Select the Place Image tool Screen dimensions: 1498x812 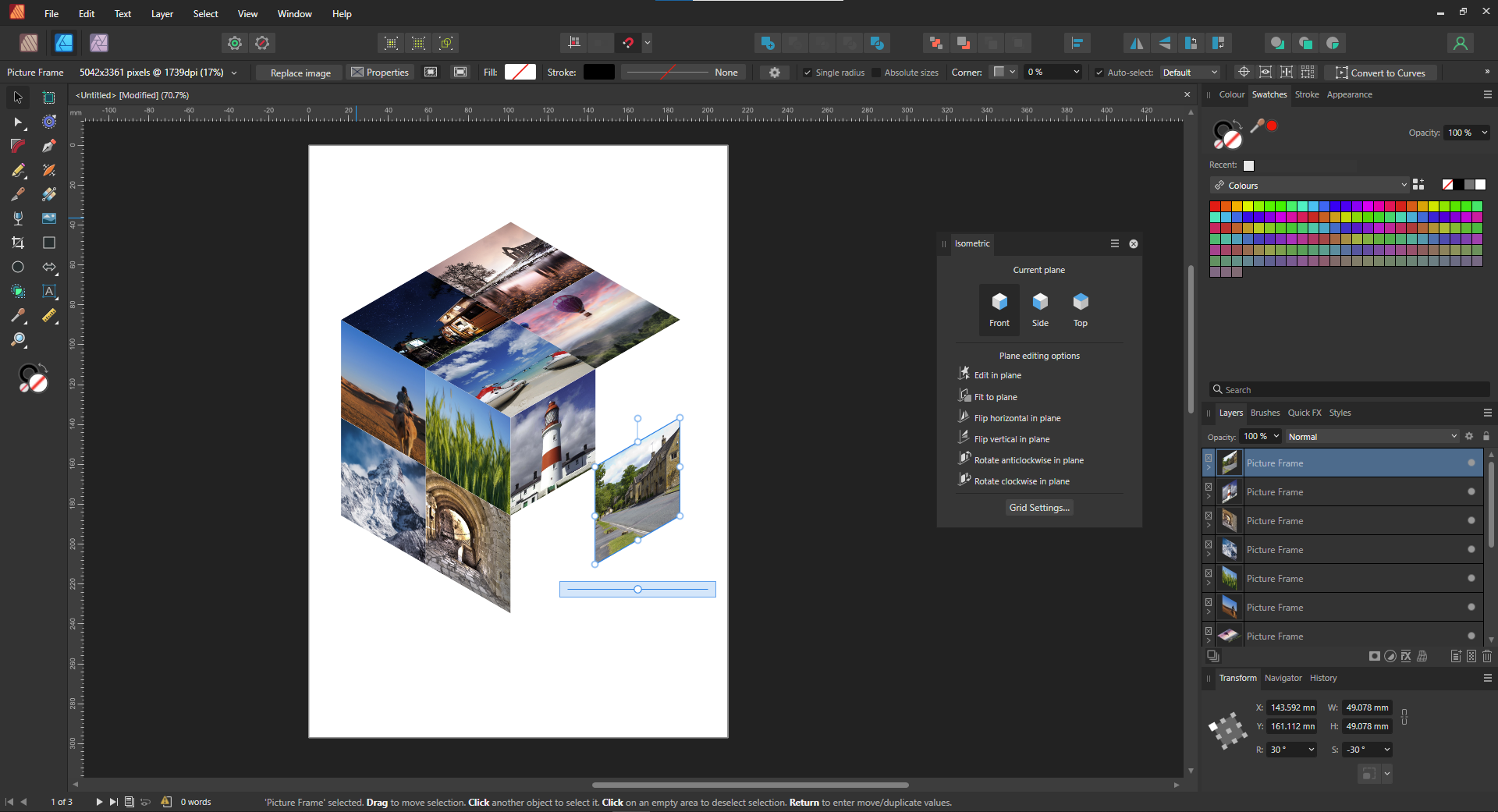49,218
